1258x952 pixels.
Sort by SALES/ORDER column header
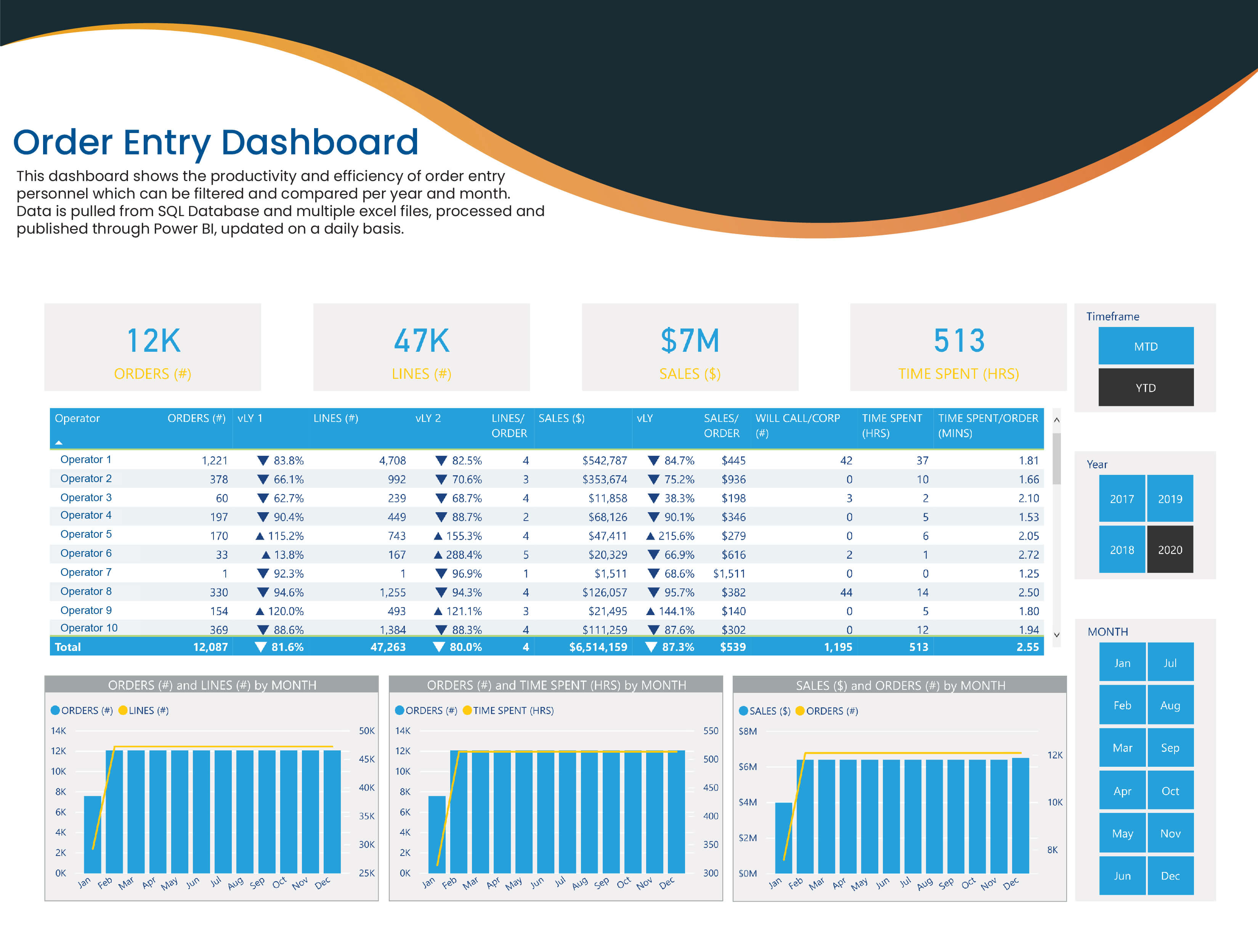point(721,425)
